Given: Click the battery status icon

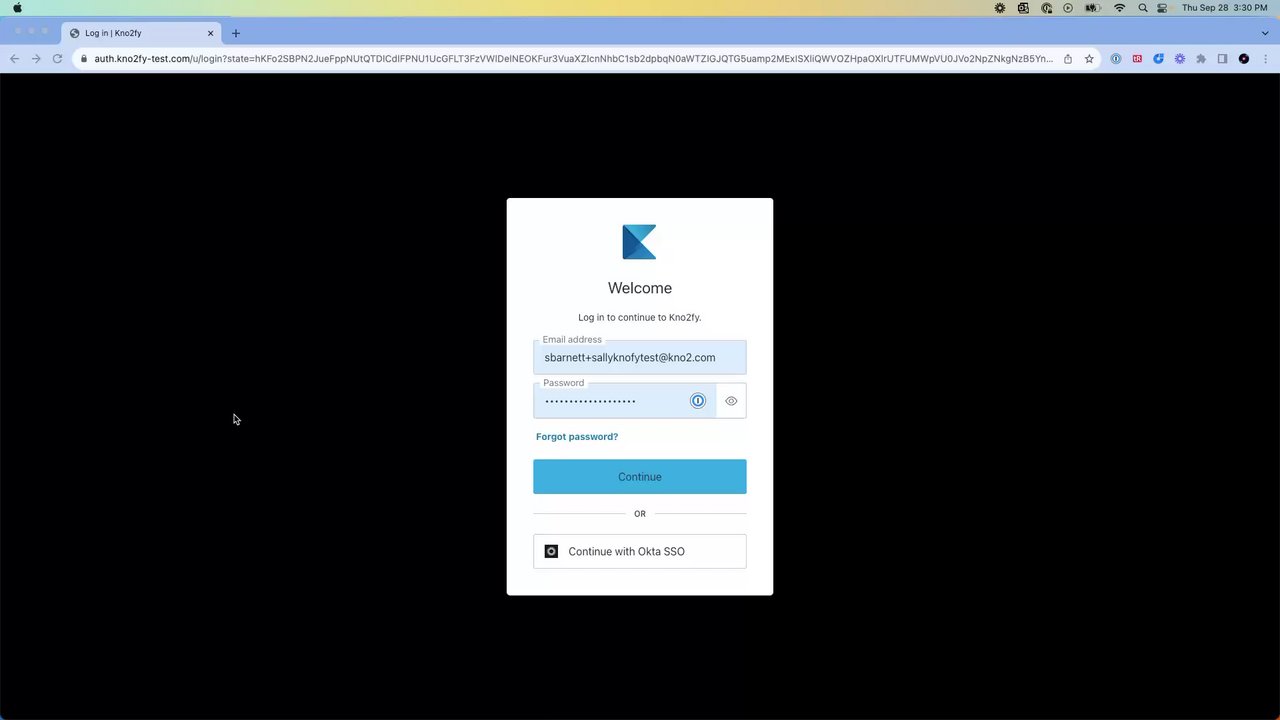Looking at the screenshot, I should pyautogui.click(x=1093, y=8).
